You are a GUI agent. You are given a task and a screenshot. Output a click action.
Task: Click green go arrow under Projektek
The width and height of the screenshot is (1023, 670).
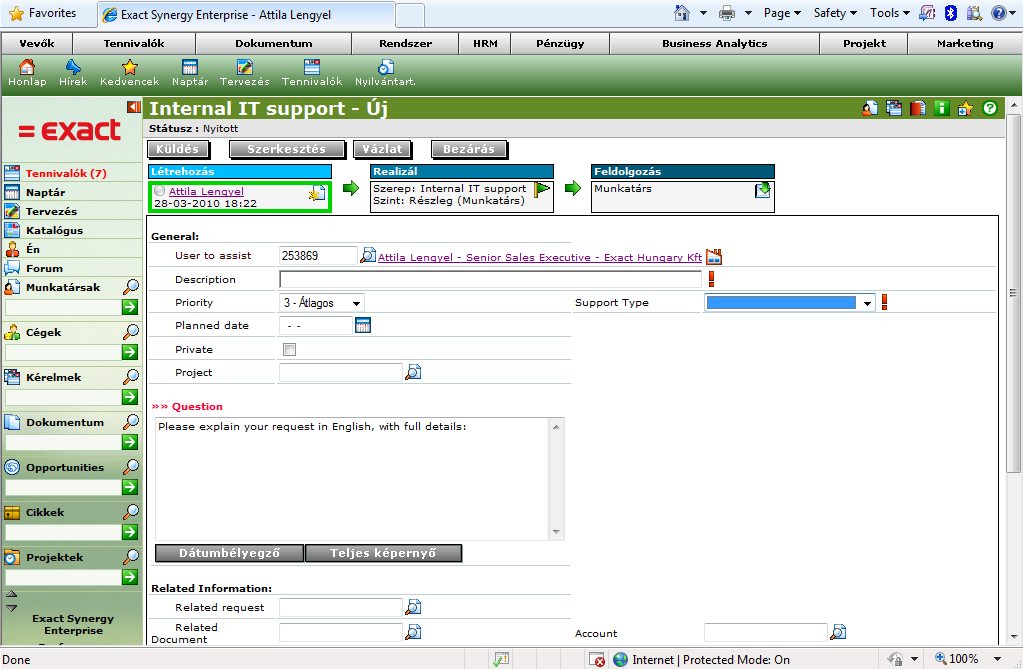(130, 577)
